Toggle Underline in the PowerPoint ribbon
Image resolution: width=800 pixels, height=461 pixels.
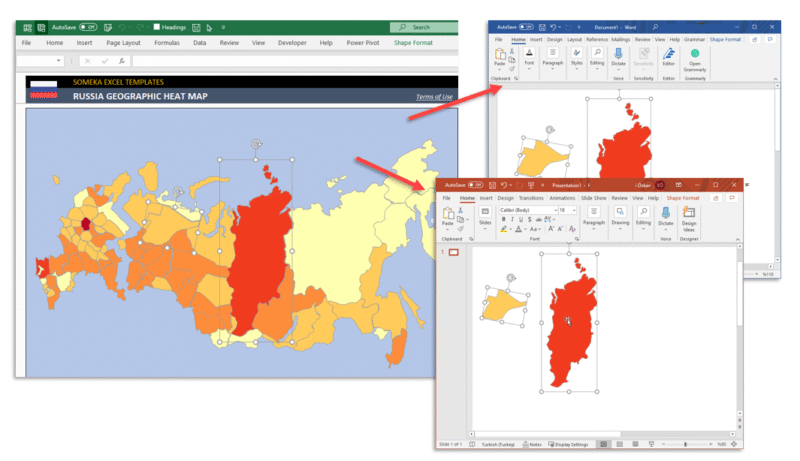521,219
